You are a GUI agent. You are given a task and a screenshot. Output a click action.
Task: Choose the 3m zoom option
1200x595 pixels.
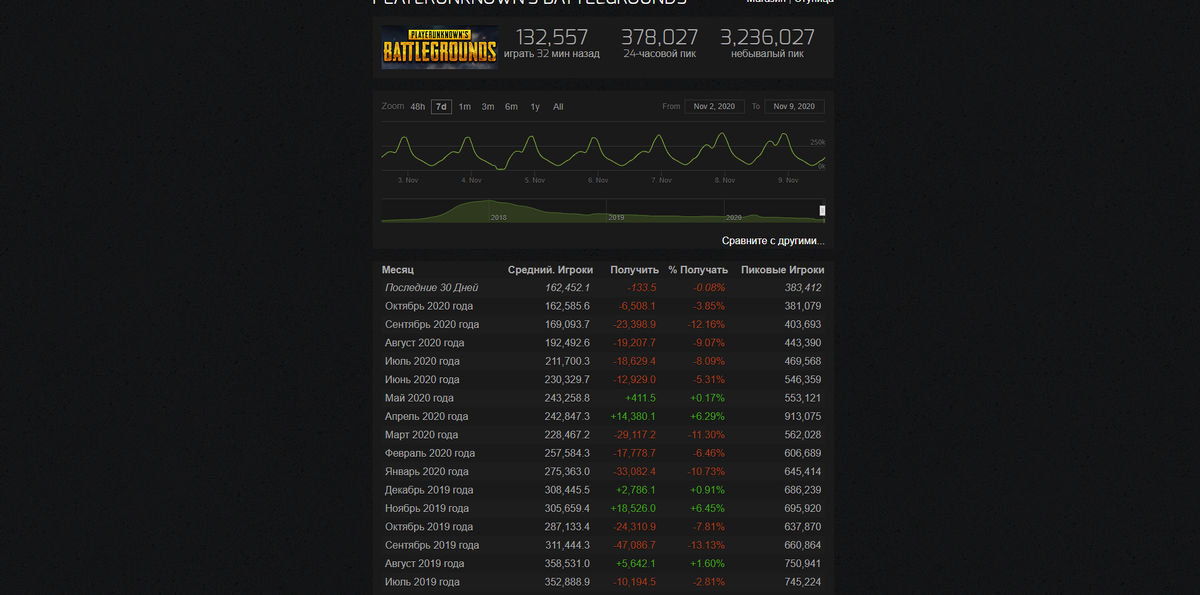click(x=488, y=107)
